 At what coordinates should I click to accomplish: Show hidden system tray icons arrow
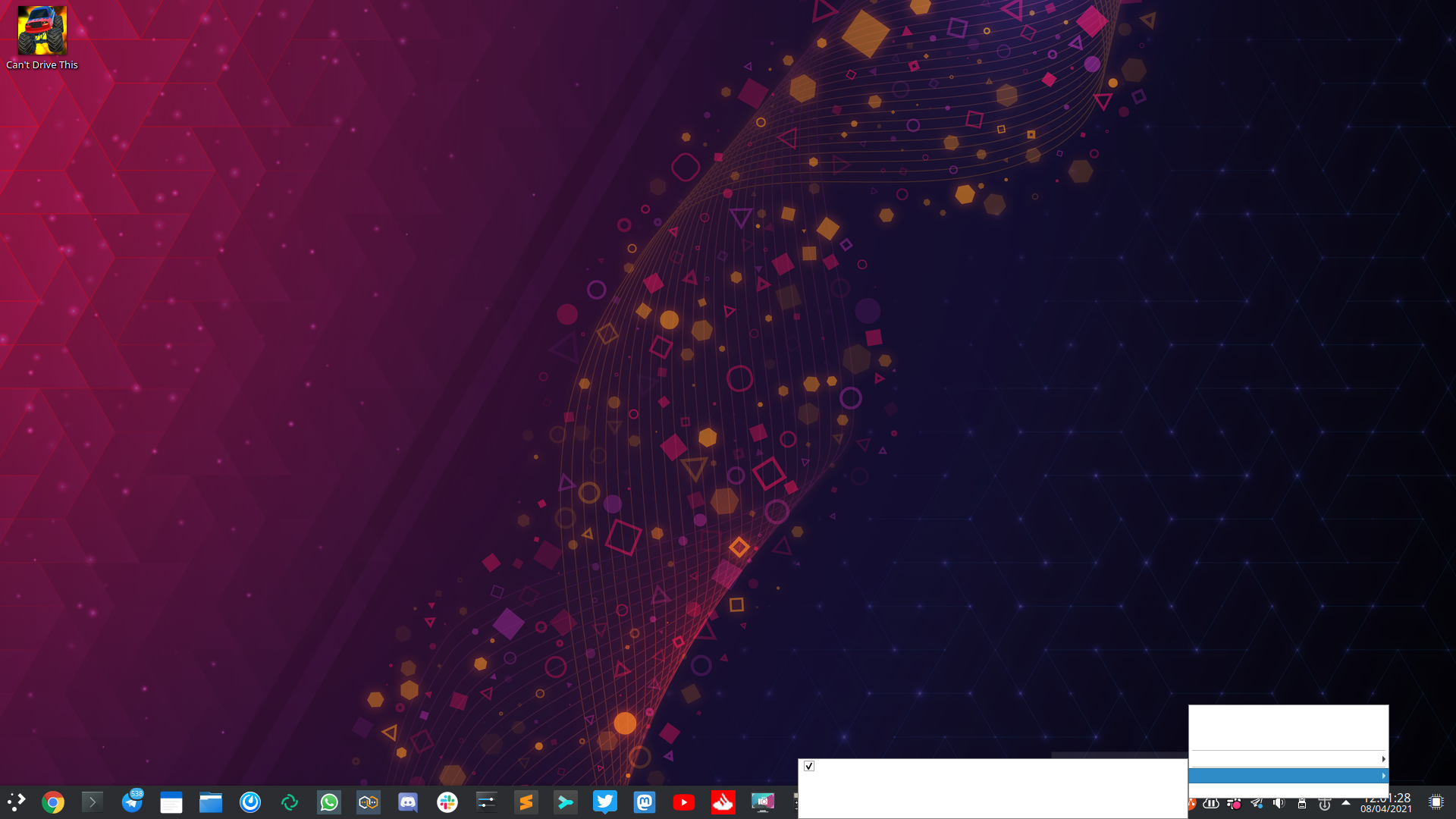click(1346, 802)
